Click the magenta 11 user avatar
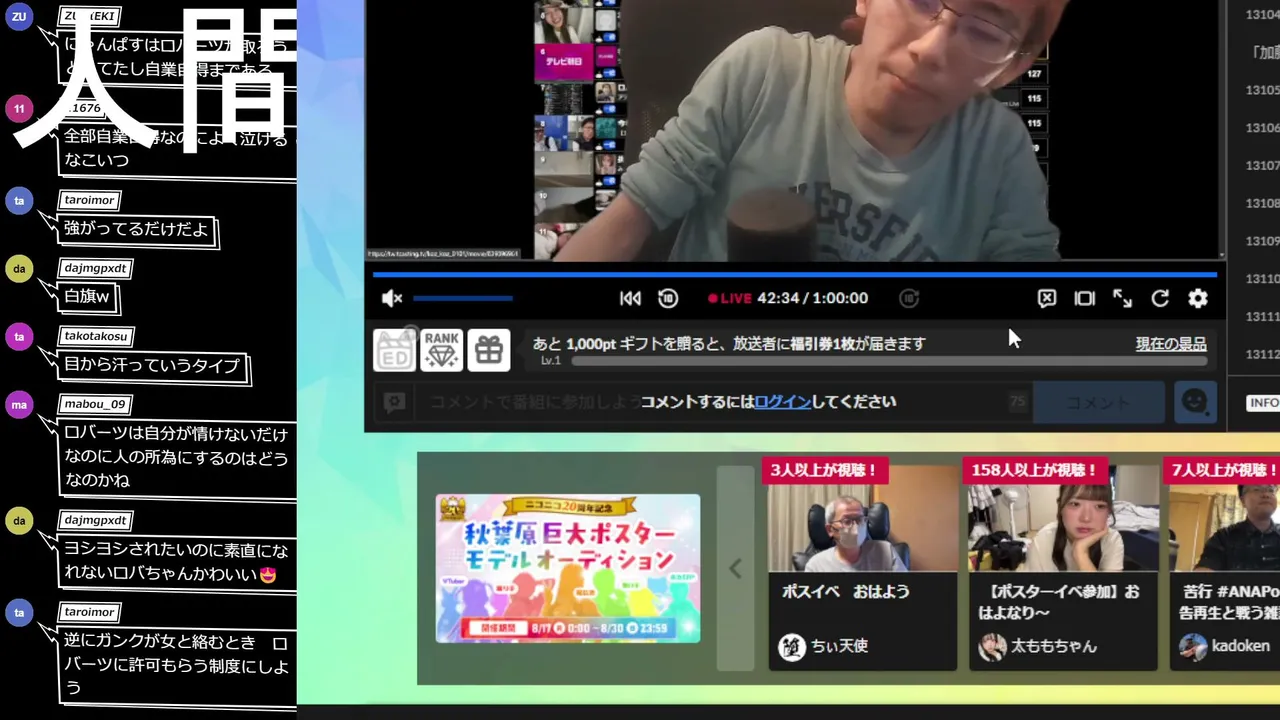1280x720 pixels. [19, 108]
